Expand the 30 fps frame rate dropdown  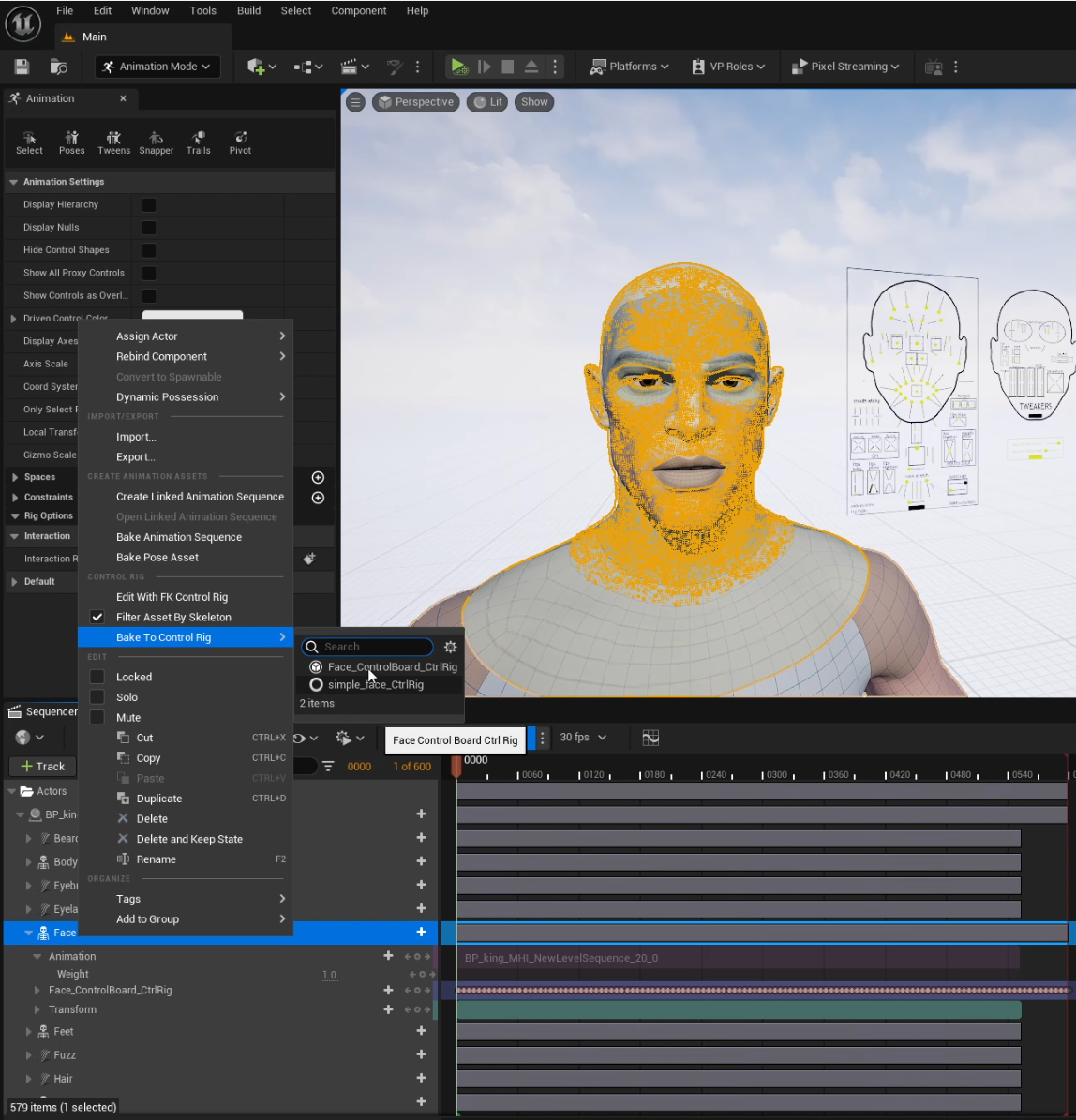tap(583, 738)
